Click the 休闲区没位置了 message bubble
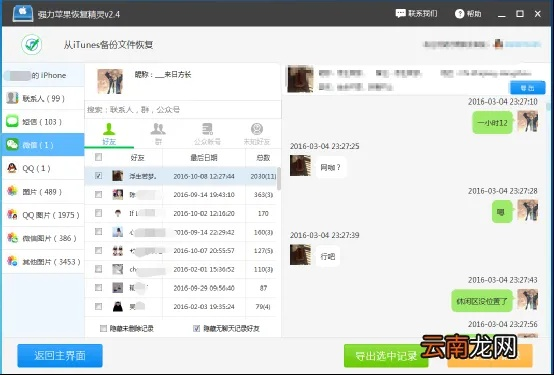 pos(482,301)
